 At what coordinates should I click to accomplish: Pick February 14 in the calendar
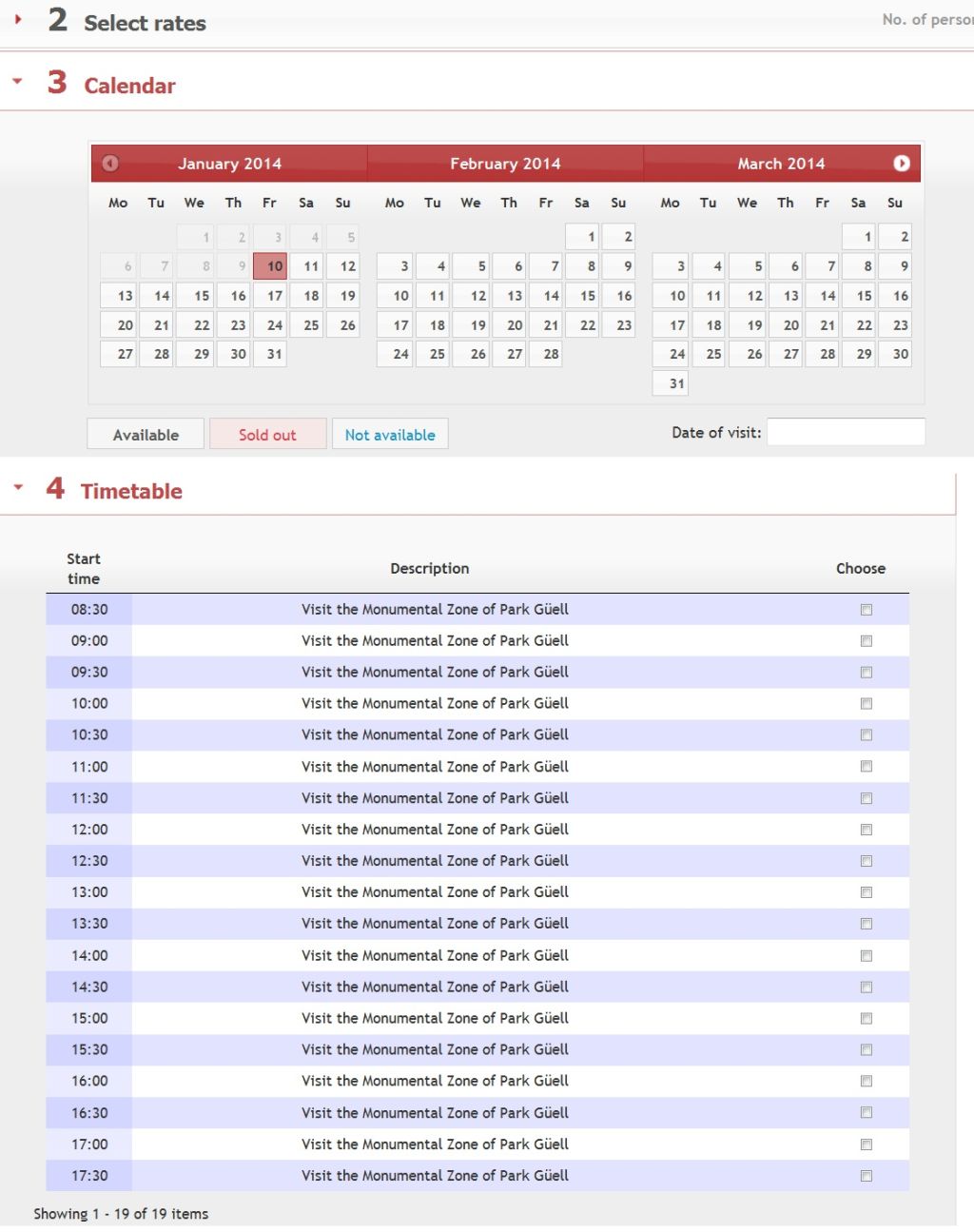(x=546, y=296)
